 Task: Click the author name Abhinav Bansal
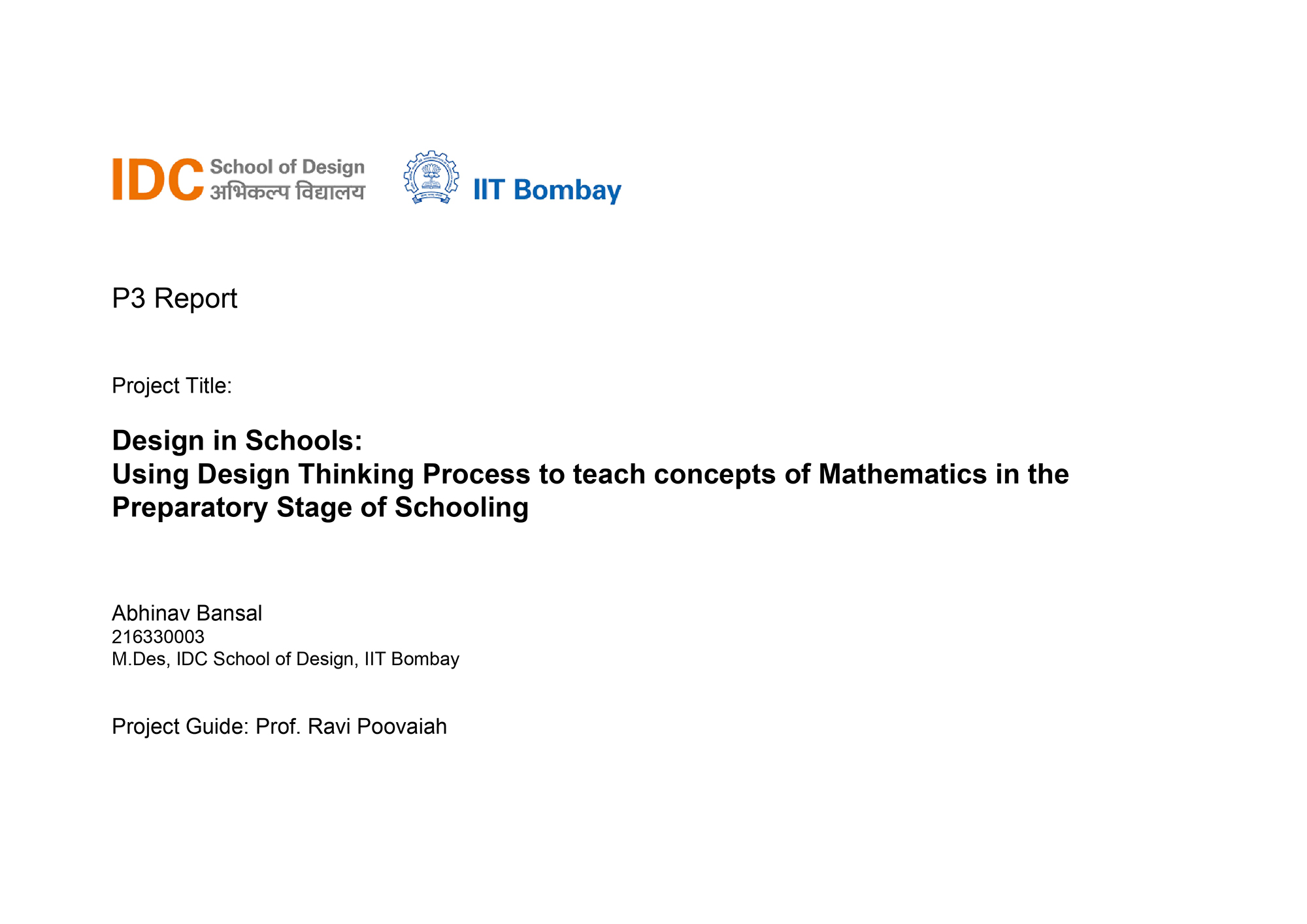click(x=187, y=613)
